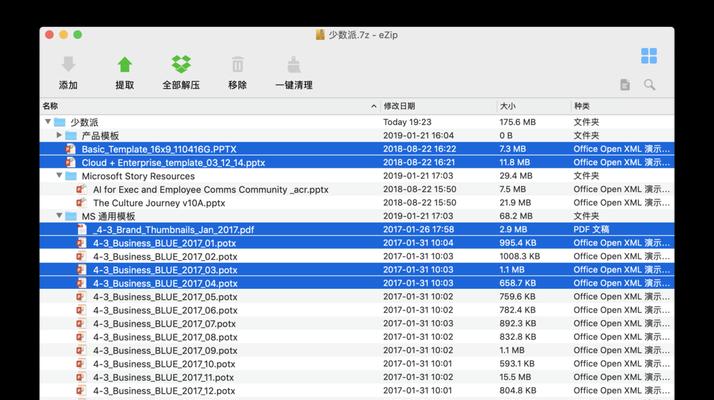
Task: Click the BLUE_2017_02.potx file icon
Action: pyautogui.click(x=81, y=256)
